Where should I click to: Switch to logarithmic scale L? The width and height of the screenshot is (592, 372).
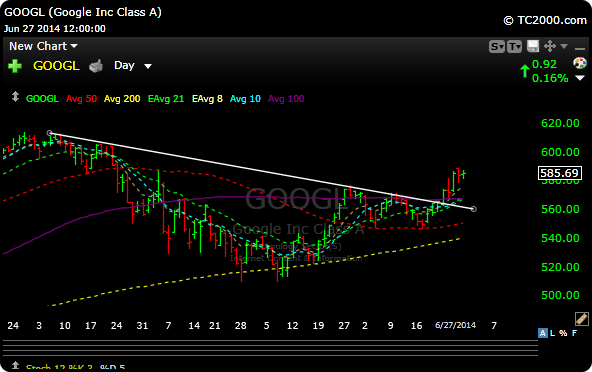(x=553, y=333)
